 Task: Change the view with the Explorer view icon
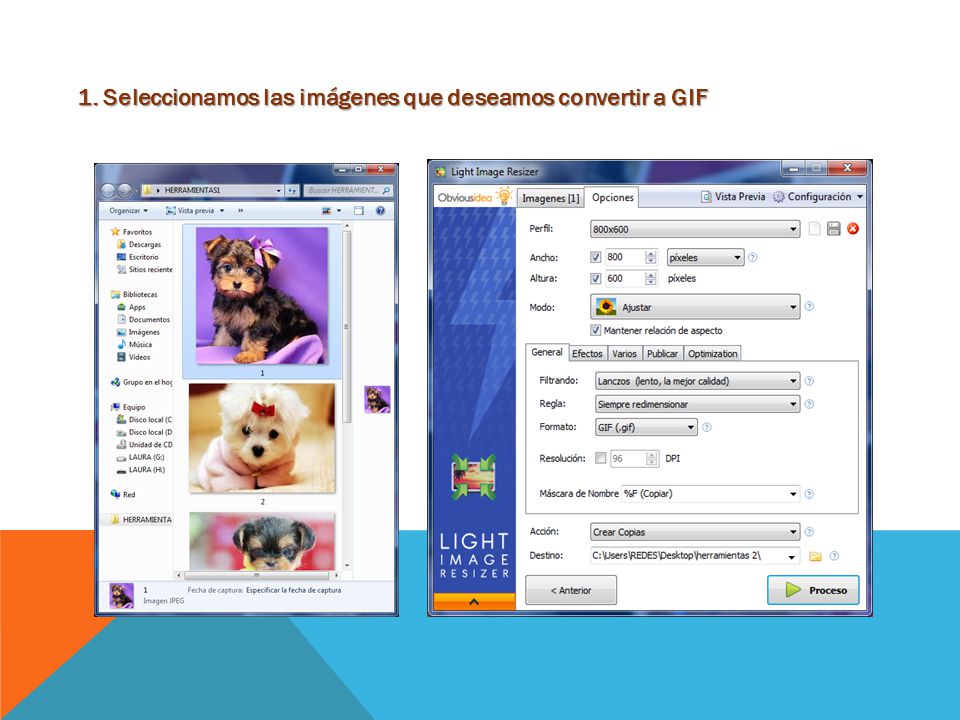coord(327,211)
